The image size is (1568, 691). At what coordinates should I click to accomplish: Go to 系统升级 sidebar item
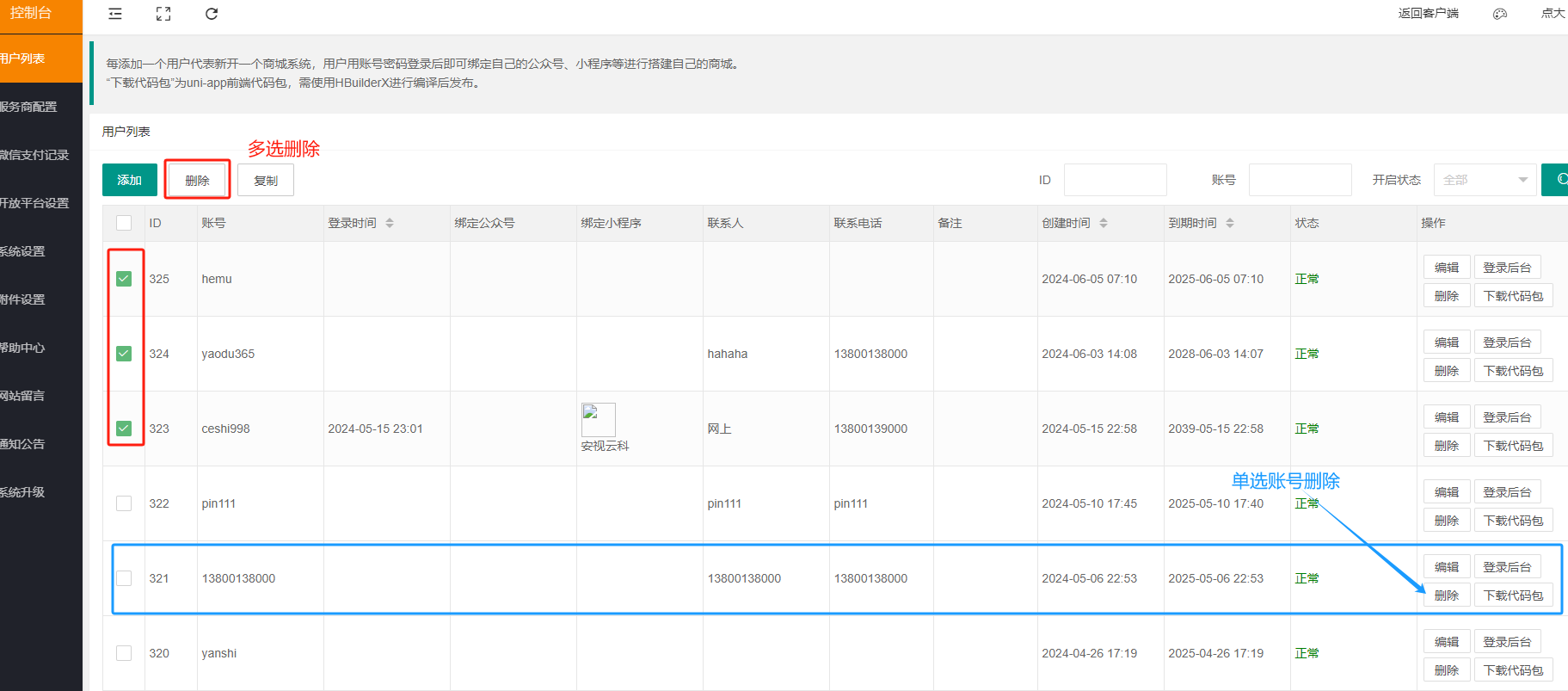pos(23,492)
